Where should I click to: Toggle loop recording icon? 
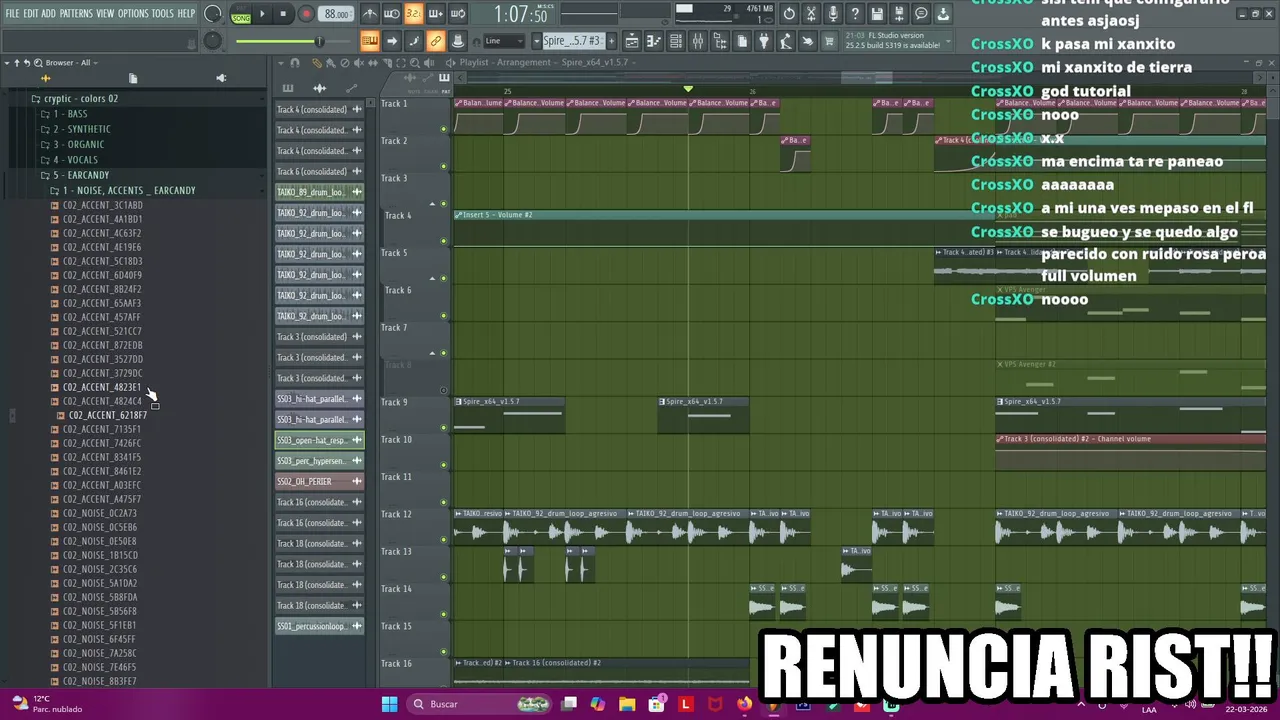[458, 14]
